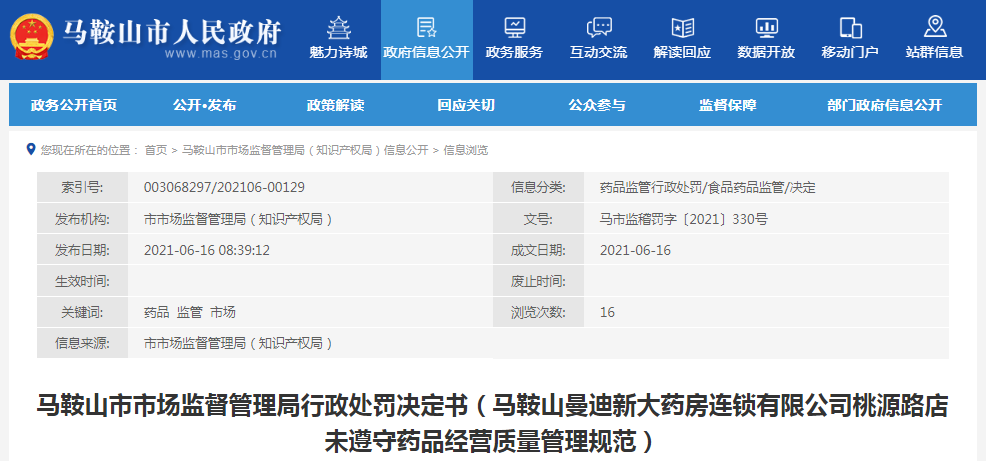This screenshot has height=461, width=986.
Task: Open 马鞍山市市场监督管理局 信息公开 breadcrumb link
Action: [x=304, y=150]
